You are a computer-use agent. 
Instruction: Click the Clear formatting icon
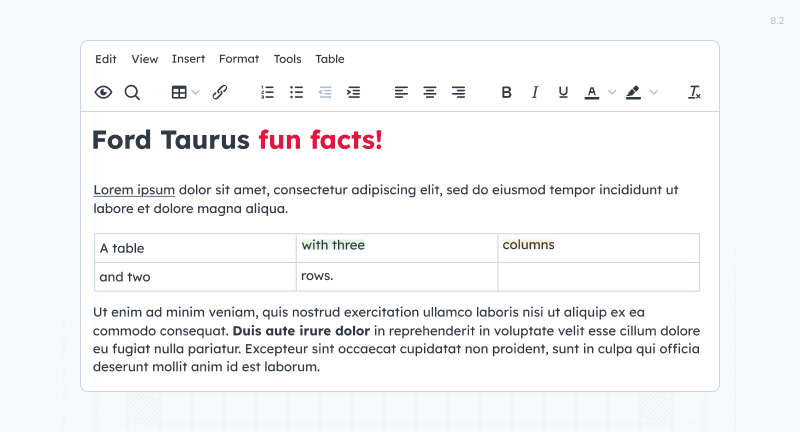(694, 92)
